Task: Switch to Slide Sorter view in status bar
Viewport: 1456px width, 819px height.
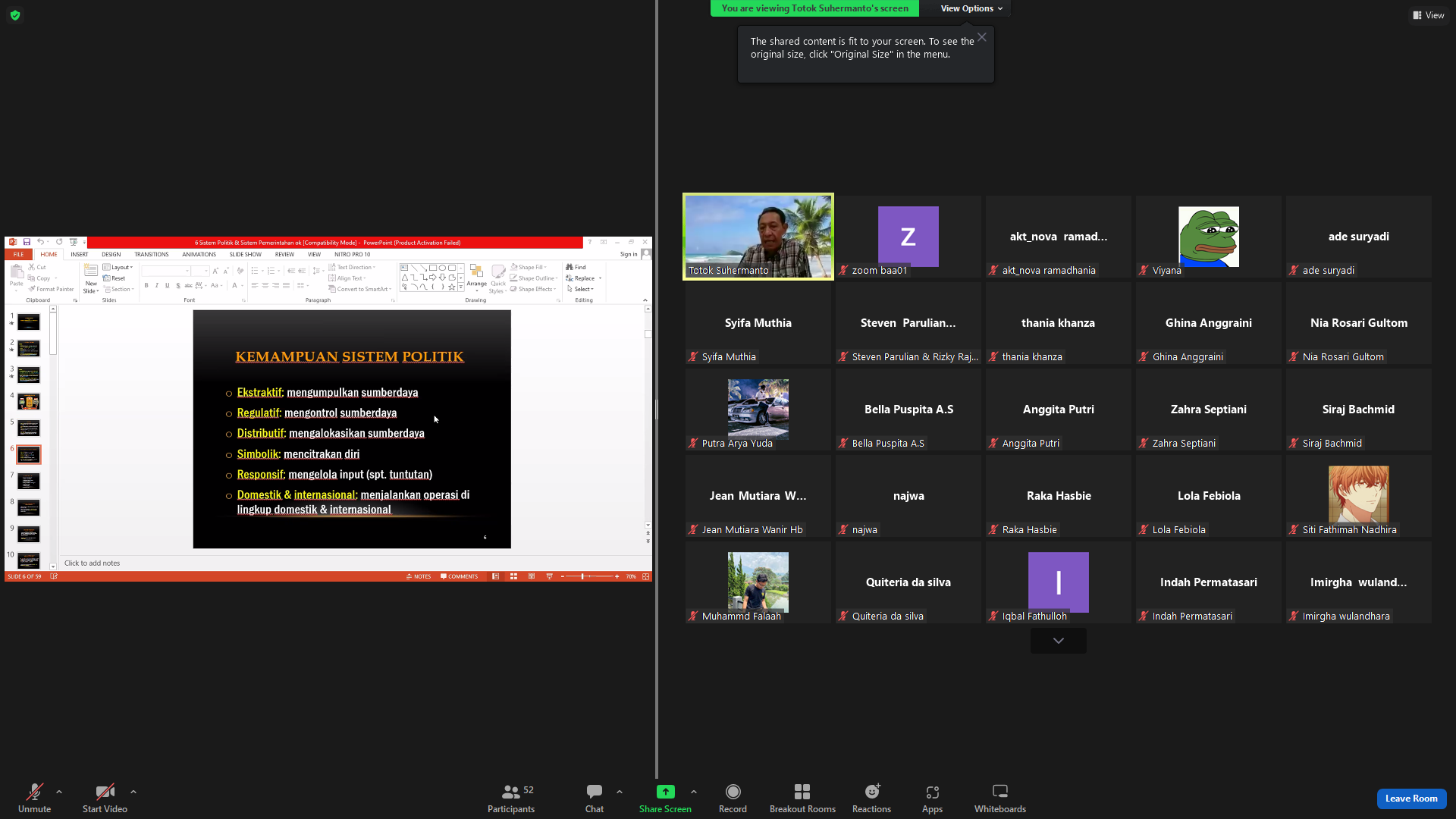Action: click(x=513, y=577)
